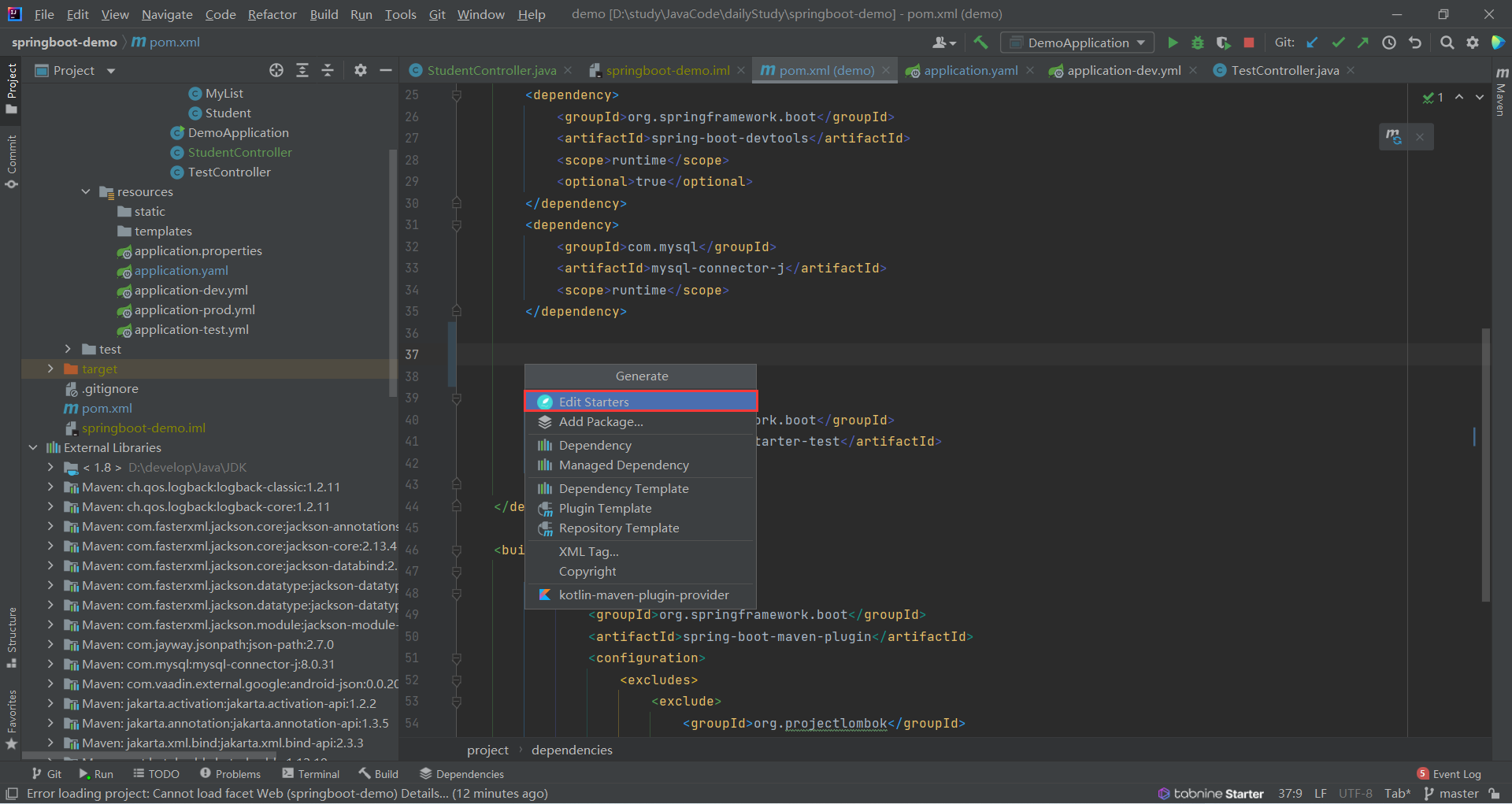Open IDE settings gear in the top toolbar
The height and width of the screenshot is (804, 1512).
[1473, 43]
